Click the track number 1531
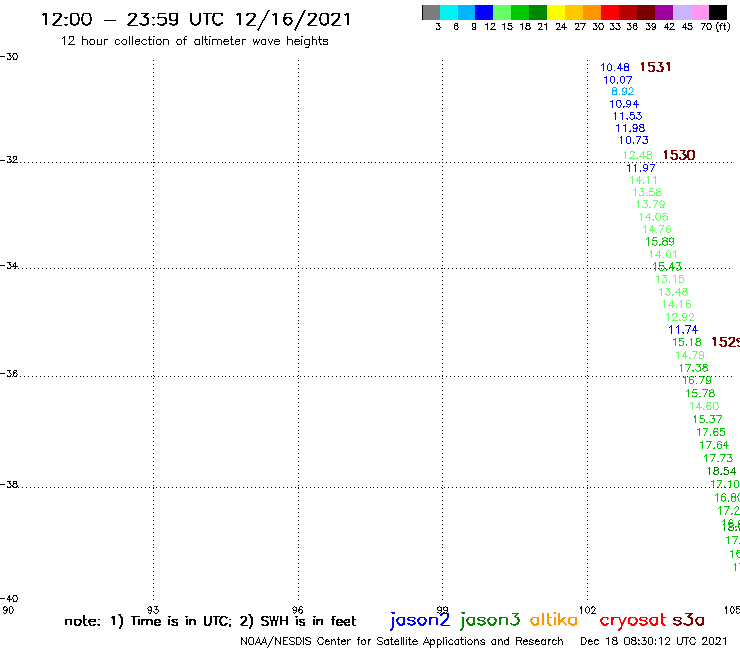Screen dimensions: 740x650 pyautogui.click(x=655, y=67)
